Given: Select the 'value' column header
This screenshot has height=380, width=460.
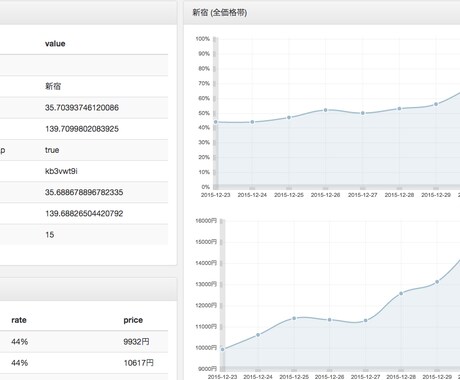Looking at the screenshot, I should 55,44.
